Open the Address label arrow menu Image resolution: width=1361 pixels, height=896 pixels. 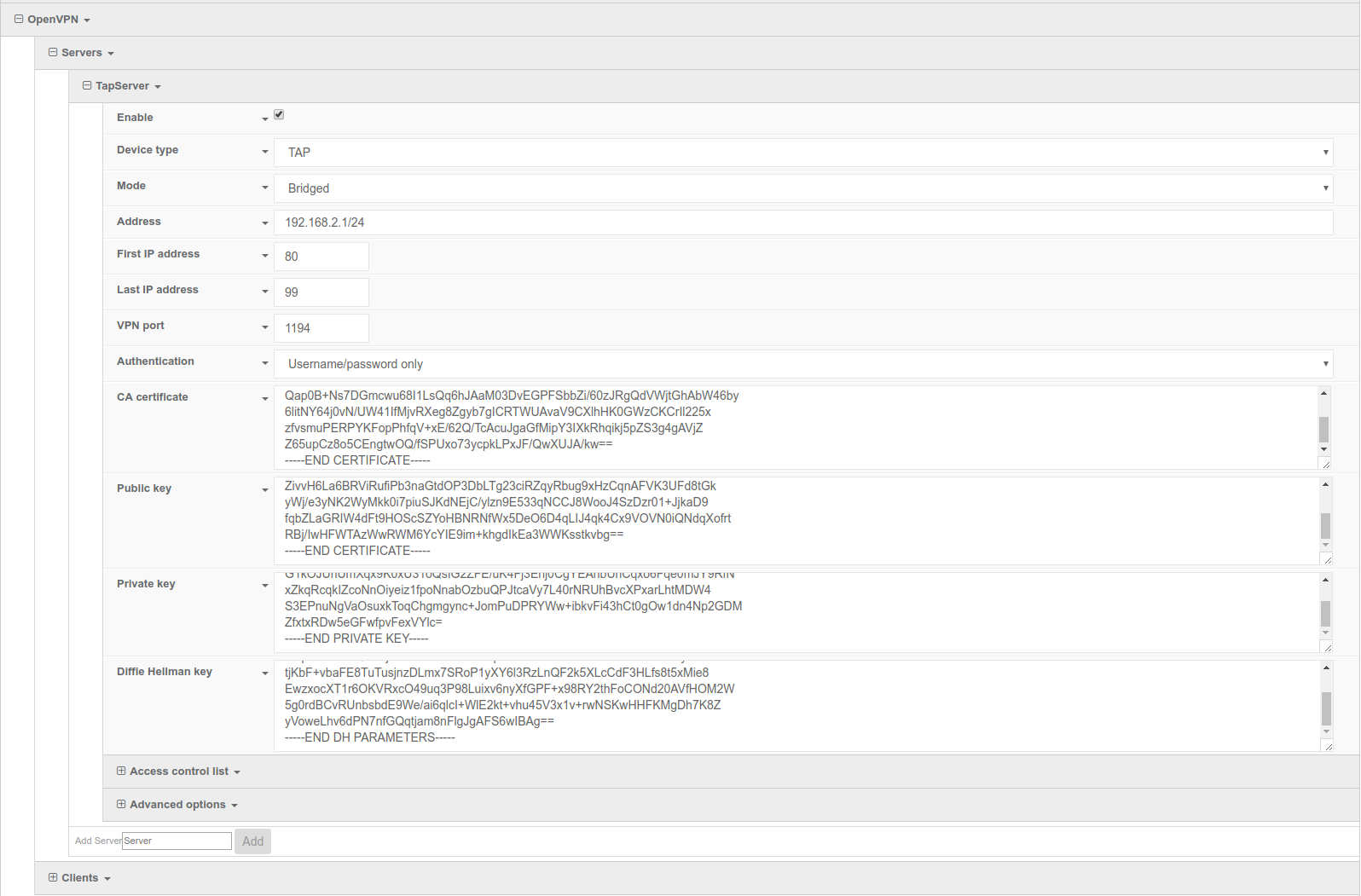coord(264,223)
